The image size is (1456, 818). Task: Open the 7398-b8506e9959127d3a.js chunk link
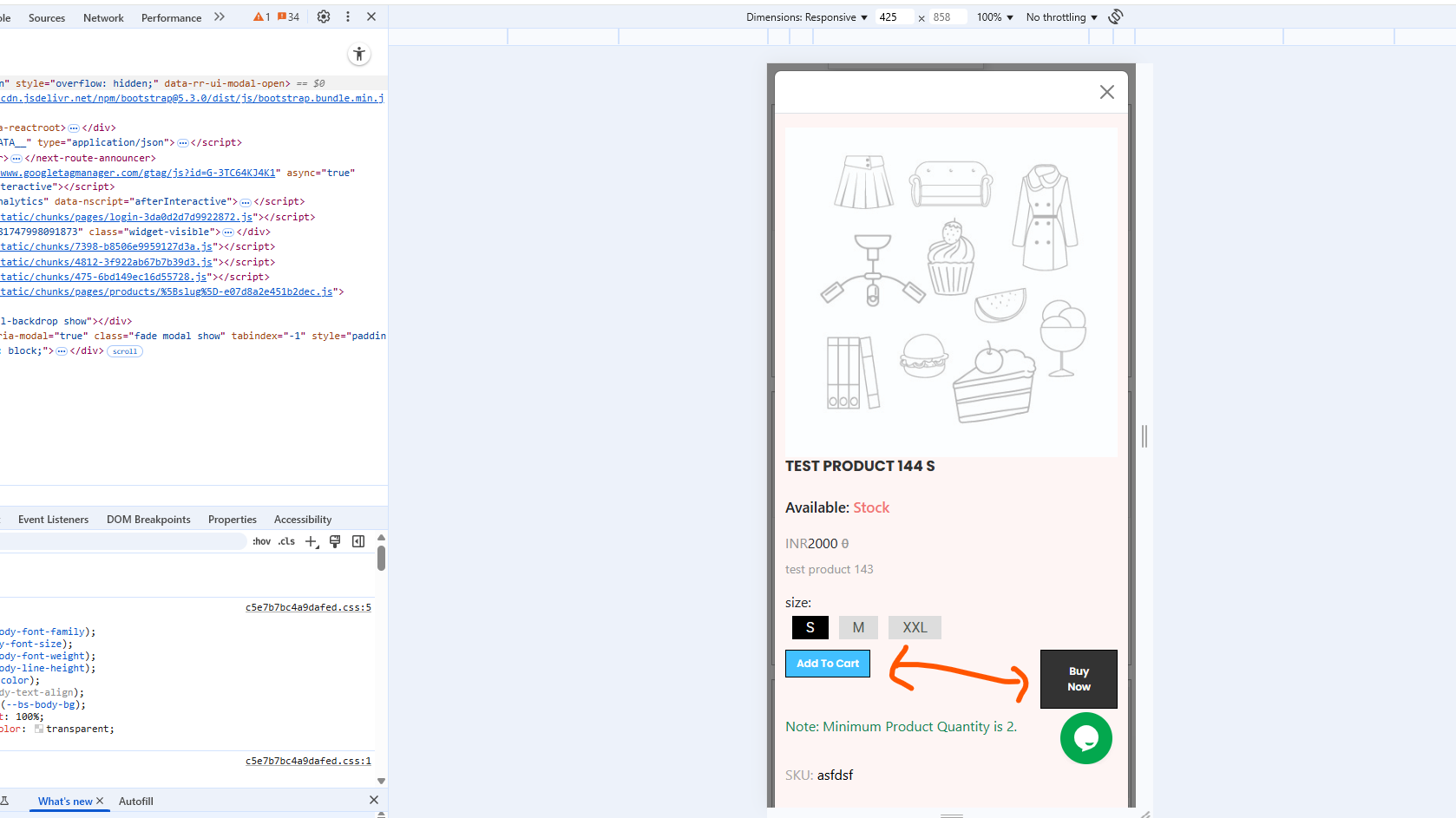coord(107,247)
